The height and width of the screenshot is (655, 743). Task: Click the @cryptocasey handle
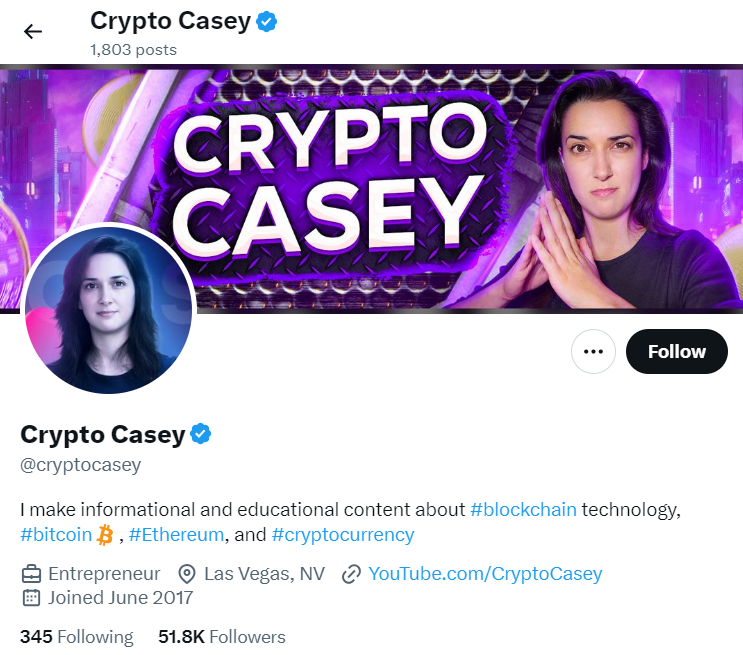click(x=81, y=465)
